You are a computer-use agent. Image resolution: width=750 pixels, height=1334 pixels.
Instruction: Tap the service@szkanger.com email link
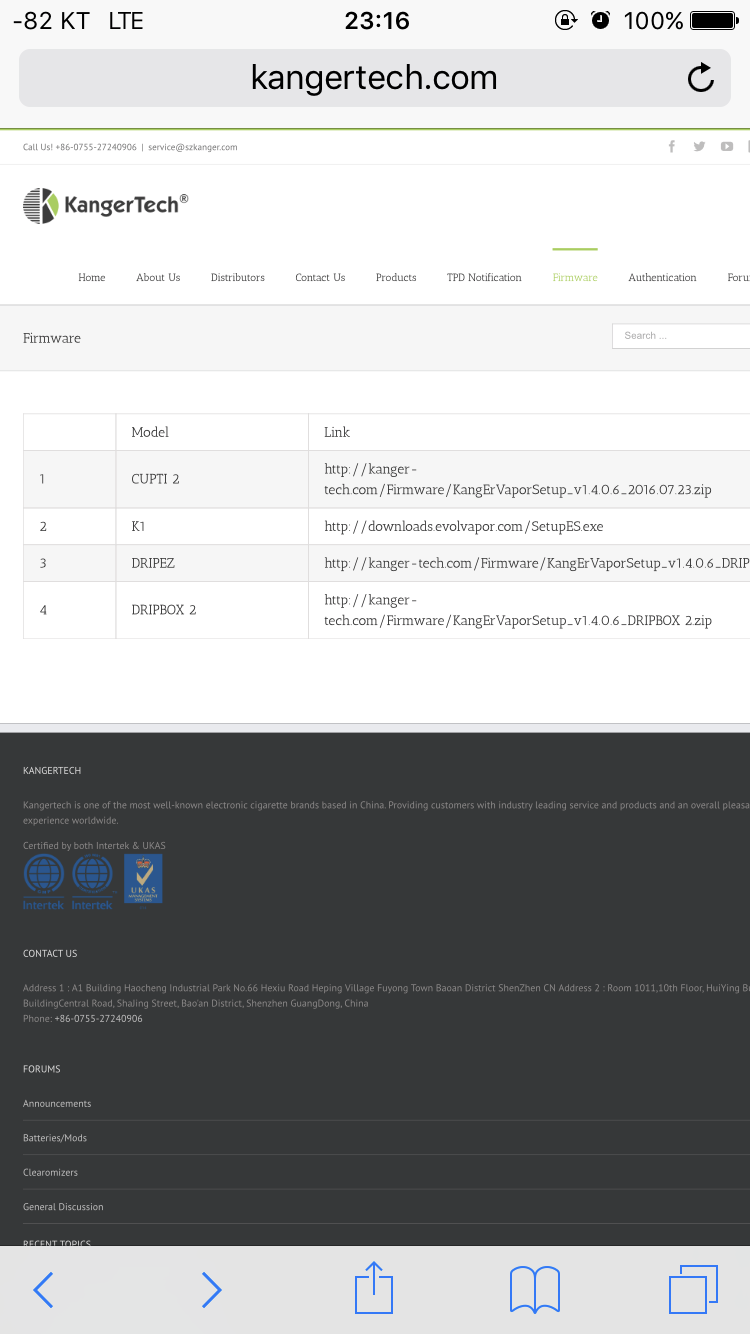click(193, 147)
